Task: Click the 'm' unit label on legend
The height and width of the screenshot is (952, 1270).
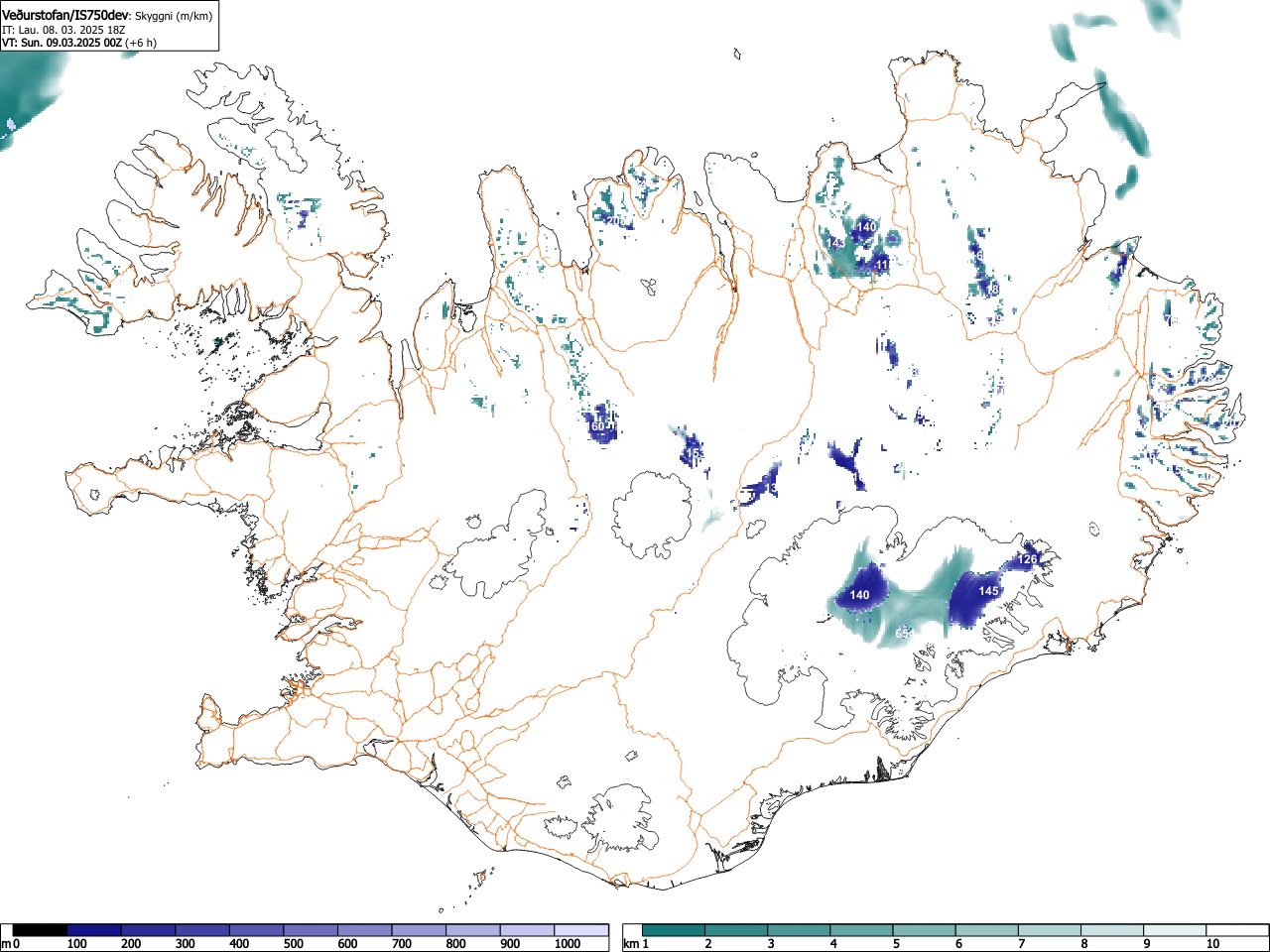Action: (7, 944)
